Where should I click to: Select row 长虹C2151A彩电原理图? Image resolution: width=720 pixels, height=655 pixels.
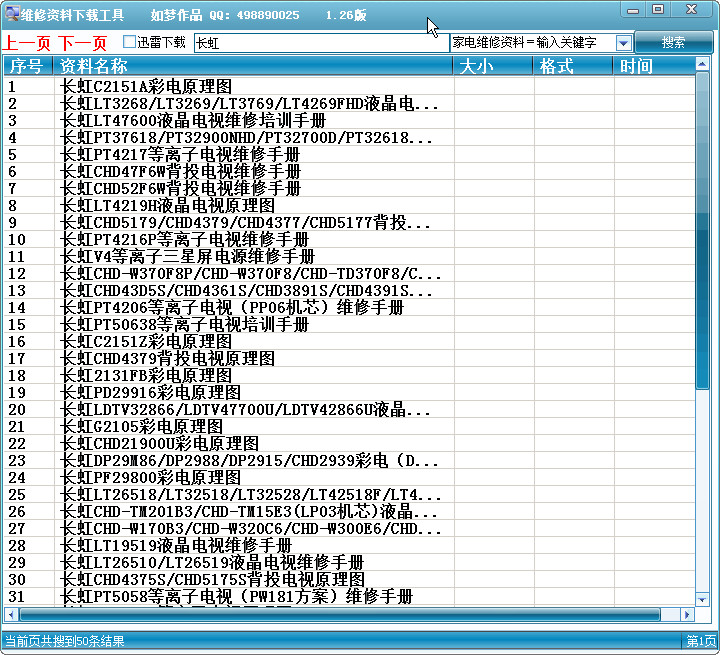(x=349, y=86)
